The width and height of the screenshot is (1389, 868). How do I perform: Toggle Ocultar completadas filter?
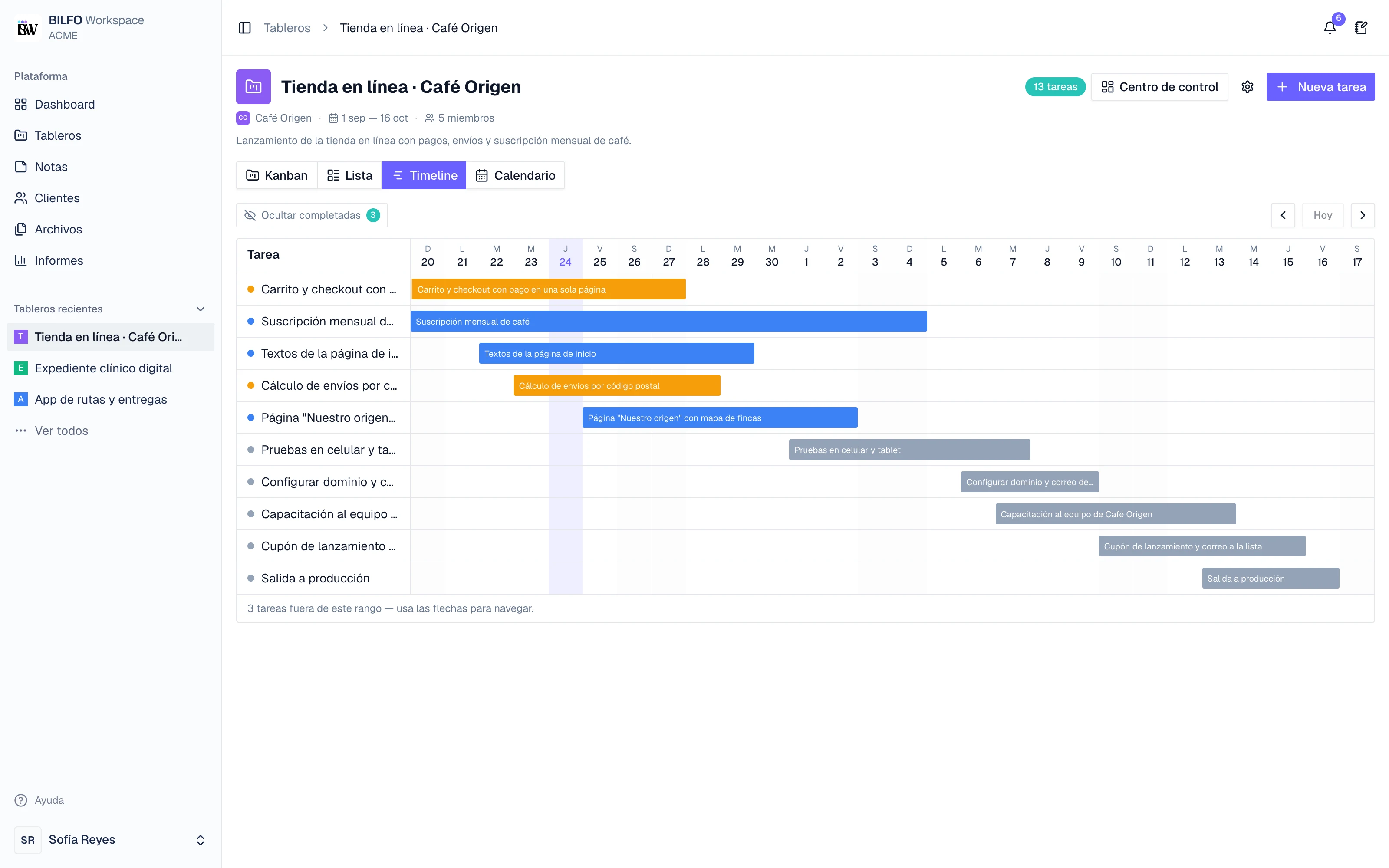(x=312, y=215)
